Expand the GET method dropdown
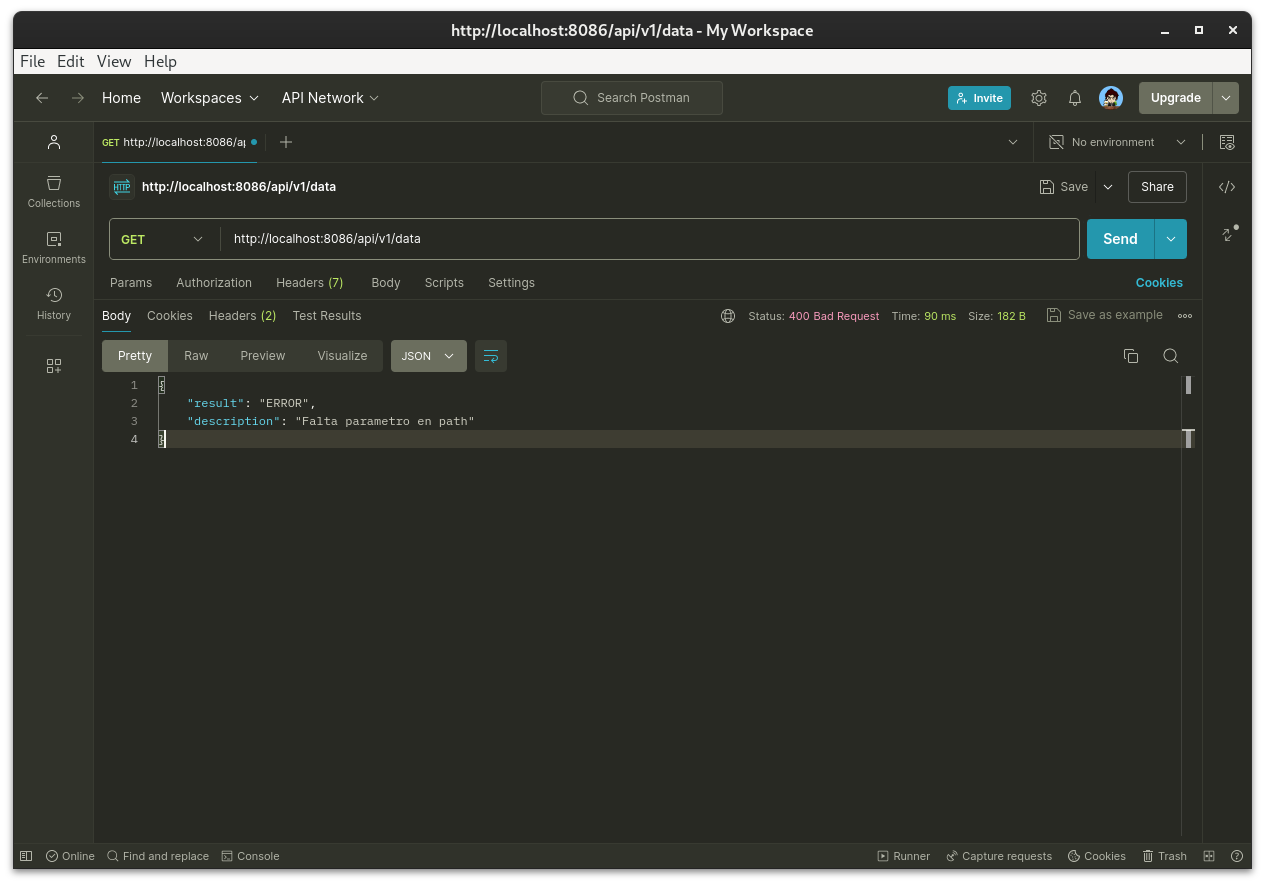1265x885 pixels. pos(162,239)
